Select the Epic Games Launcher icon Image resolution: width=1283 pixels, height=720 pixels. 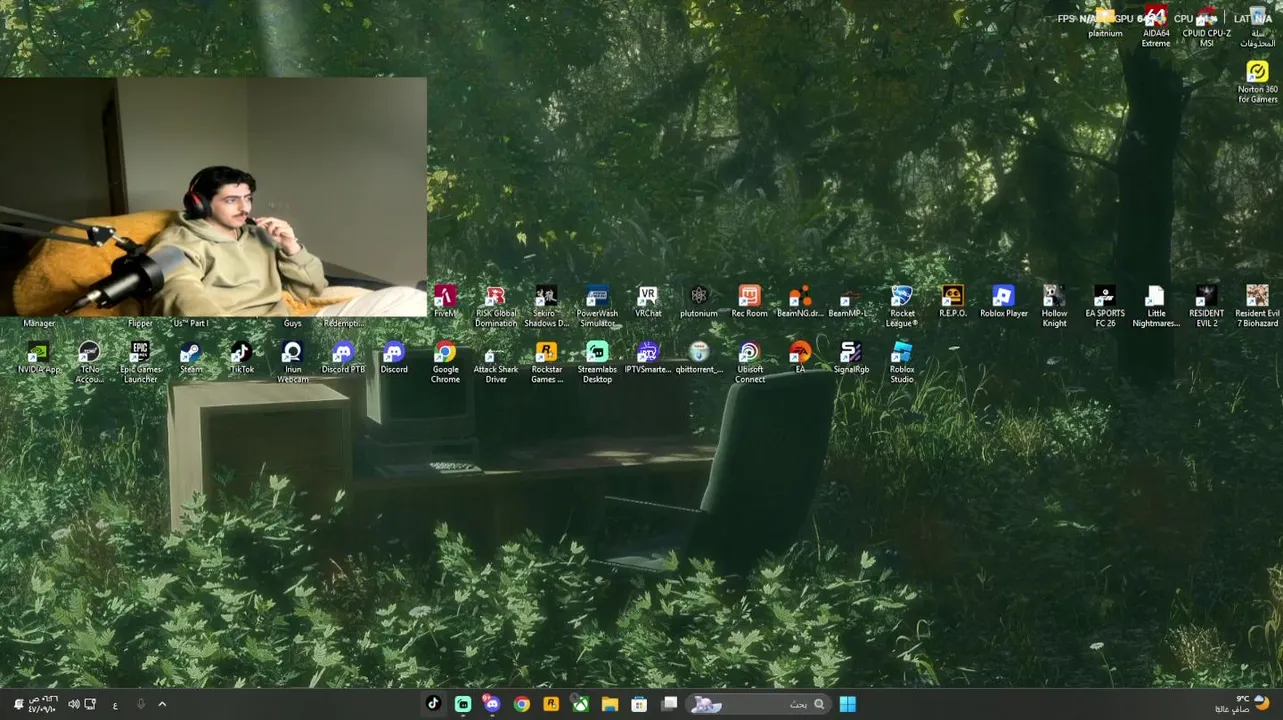coord(140,352)
